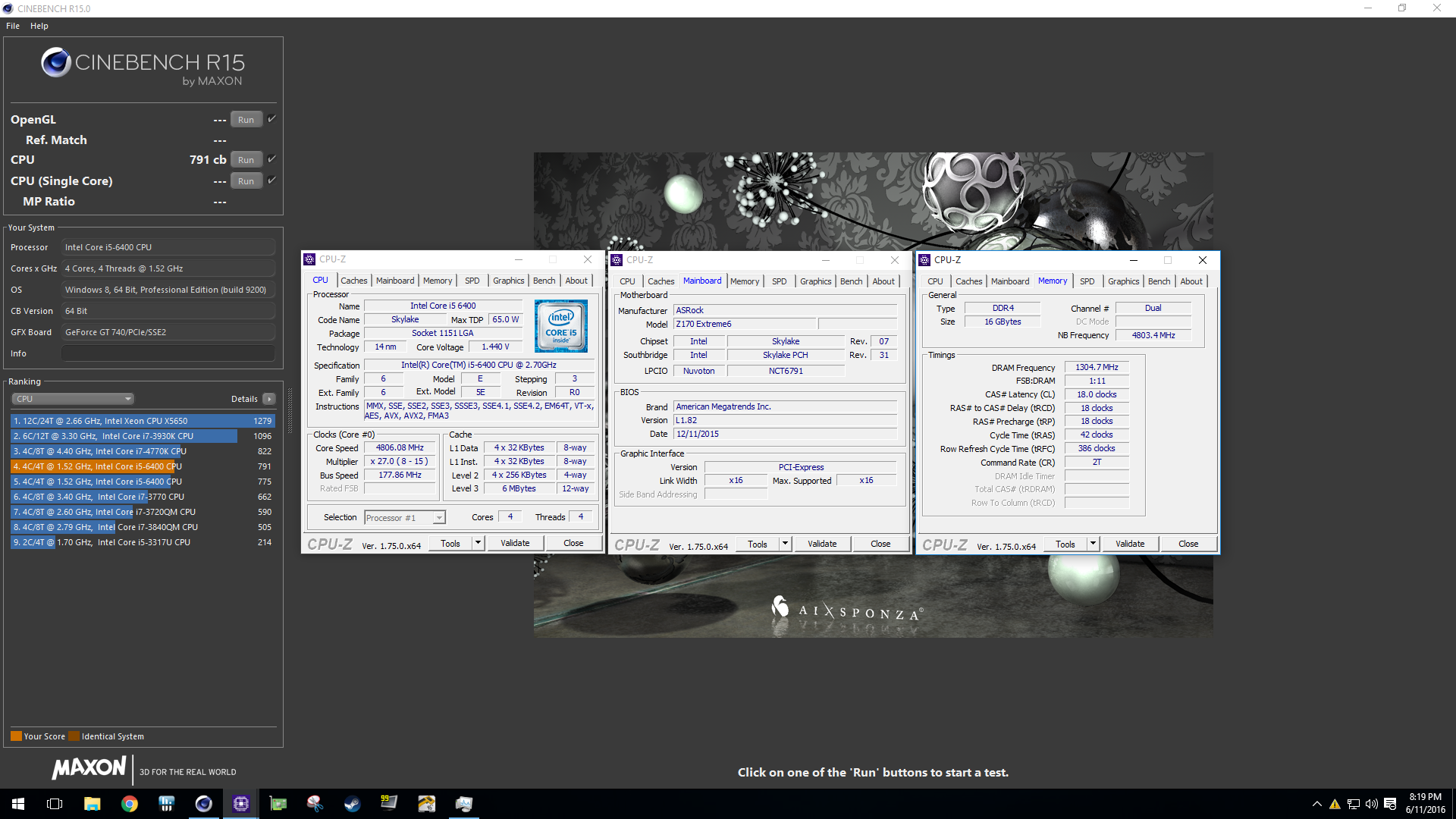This screenshot has width=1456, height=819.
Task: Open Graphics tab in CPU-Z Mainboard window
Action: pyautogui.click(x=815, y=281)
